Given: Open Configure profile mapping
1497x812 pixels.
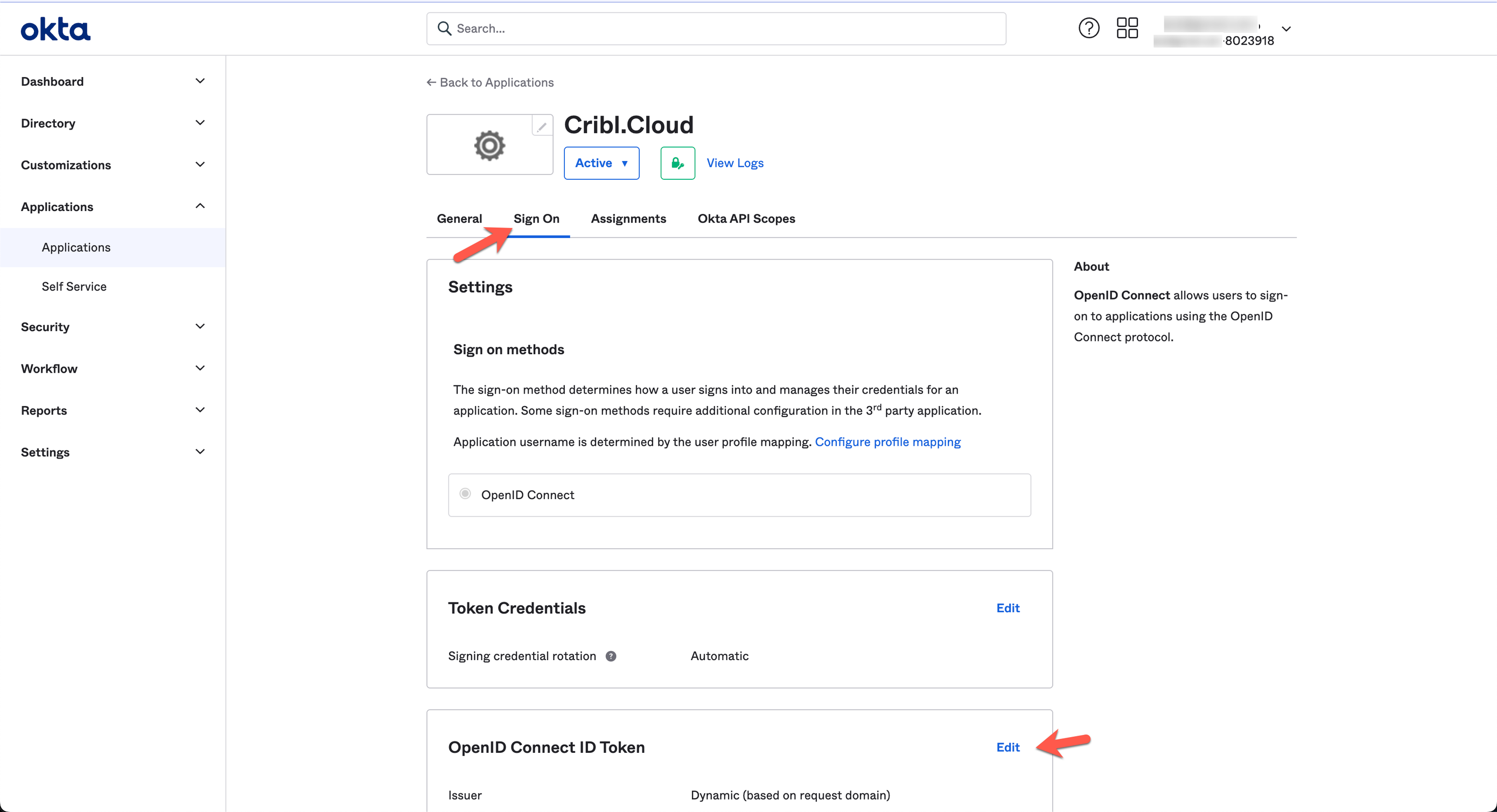Looking at the screenshot, I should coord(888,442).
